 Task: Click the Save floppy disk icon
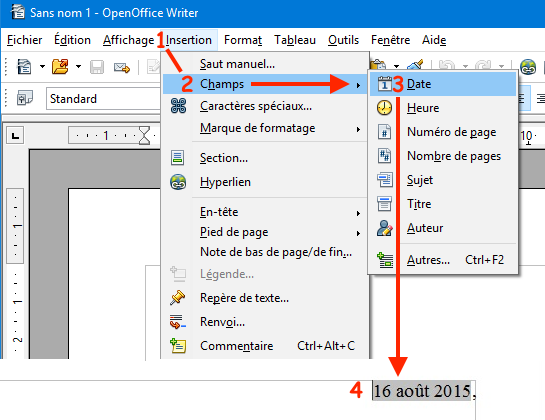(97, 67)
